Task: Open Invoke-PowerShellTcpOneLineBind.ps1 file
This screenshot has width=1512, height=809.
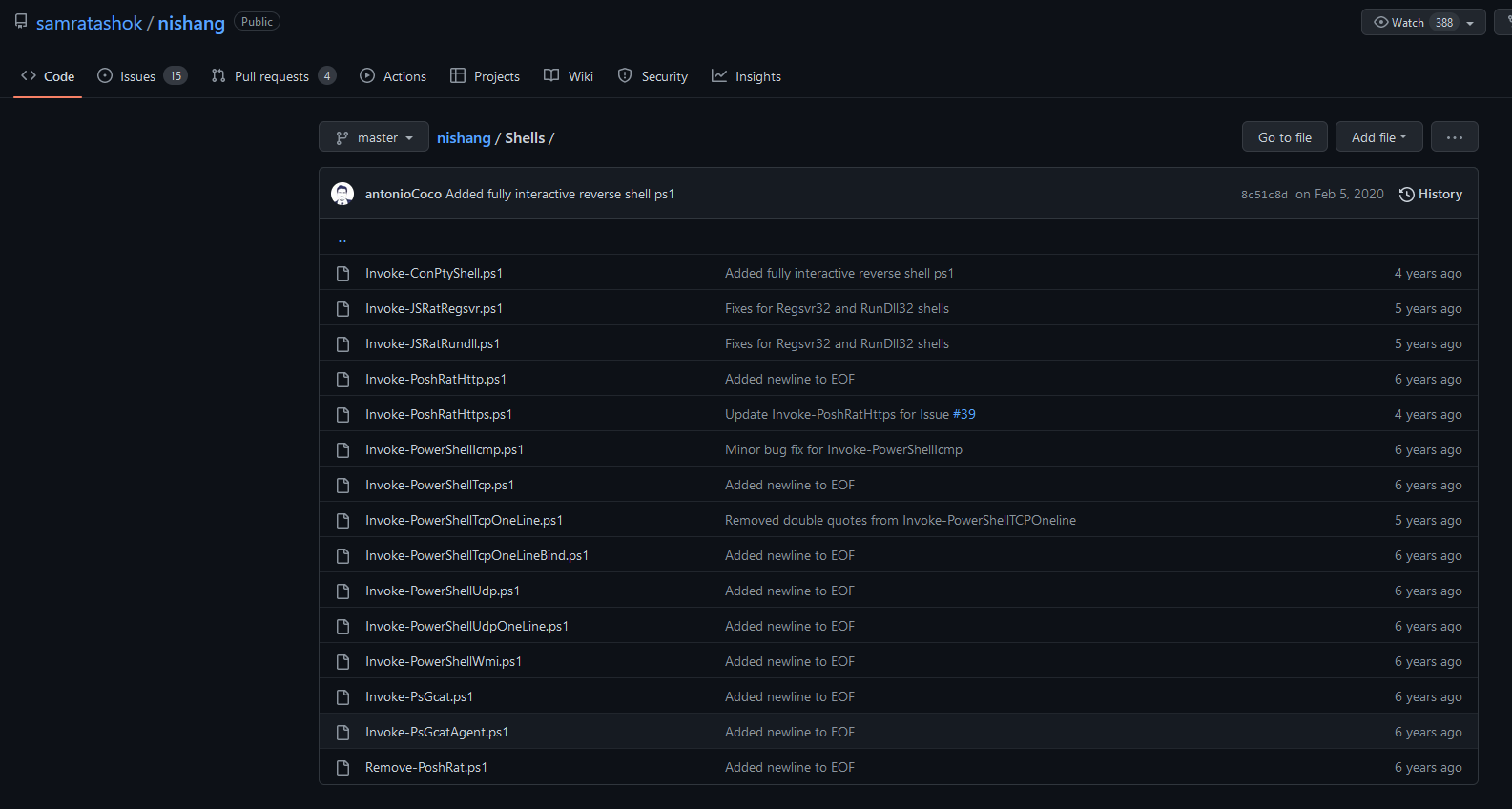Action: click(x=477, y=555)
